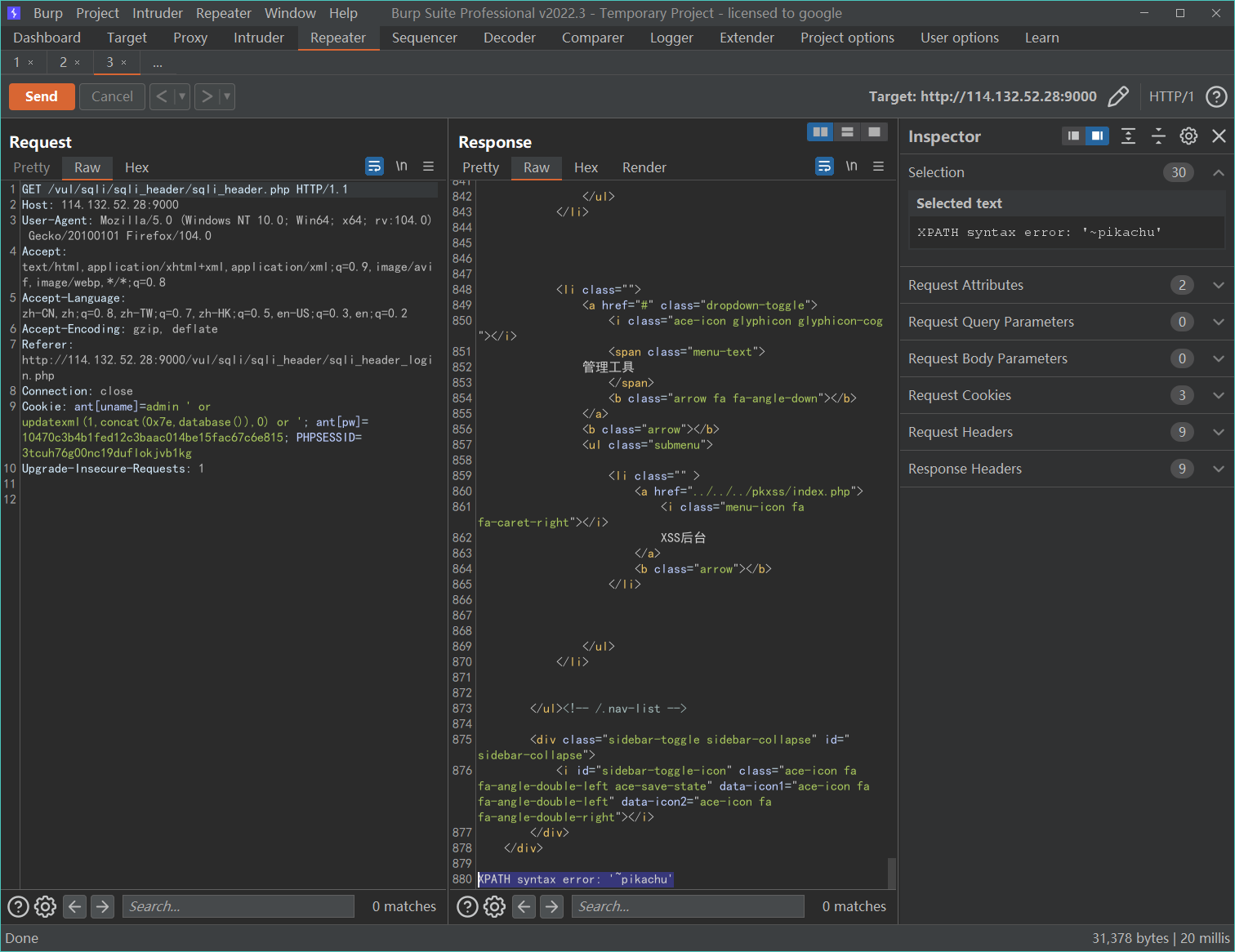
Task: Click the Cancel button
Action: click(112, 96)
